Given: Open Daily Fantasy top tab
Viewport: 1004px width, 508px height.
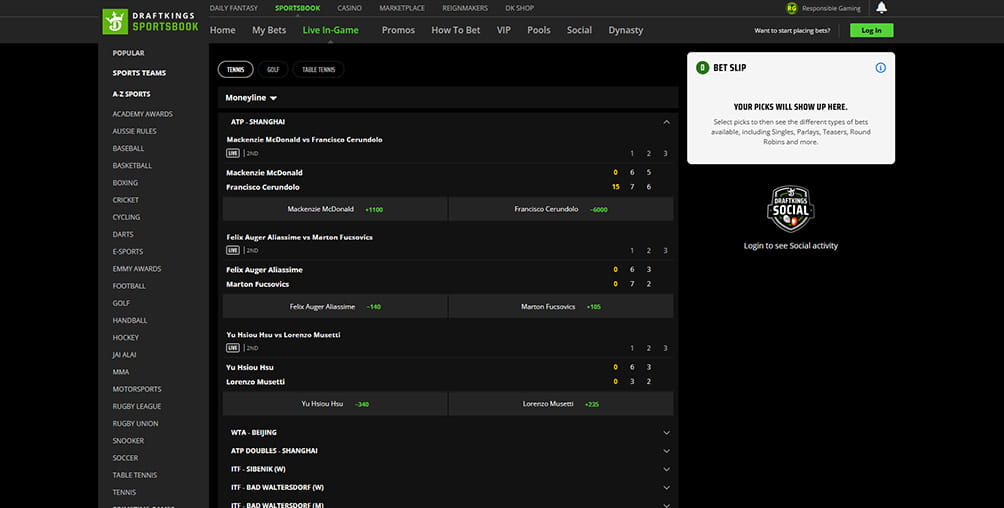Looking at the screenshot, I should 234,8.
